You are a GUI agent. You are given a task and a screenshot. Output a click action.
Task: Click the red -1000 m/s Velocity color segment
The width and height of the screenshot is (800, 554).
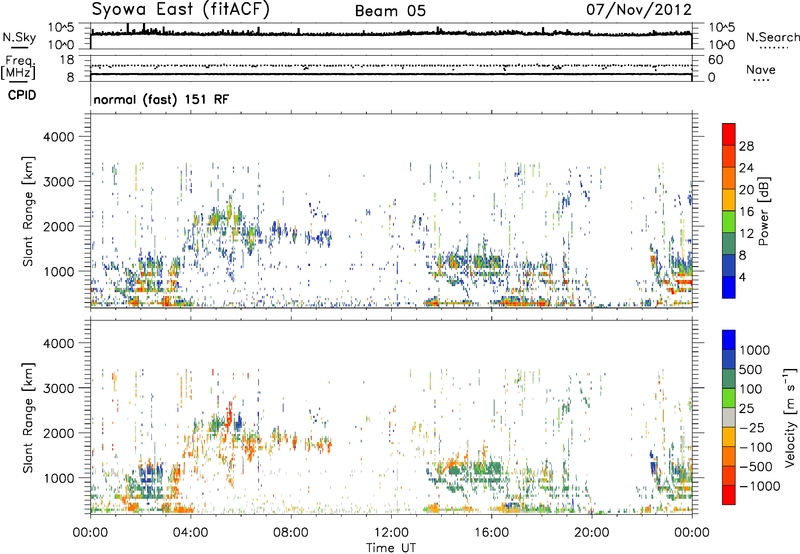(x=729, y=495)
